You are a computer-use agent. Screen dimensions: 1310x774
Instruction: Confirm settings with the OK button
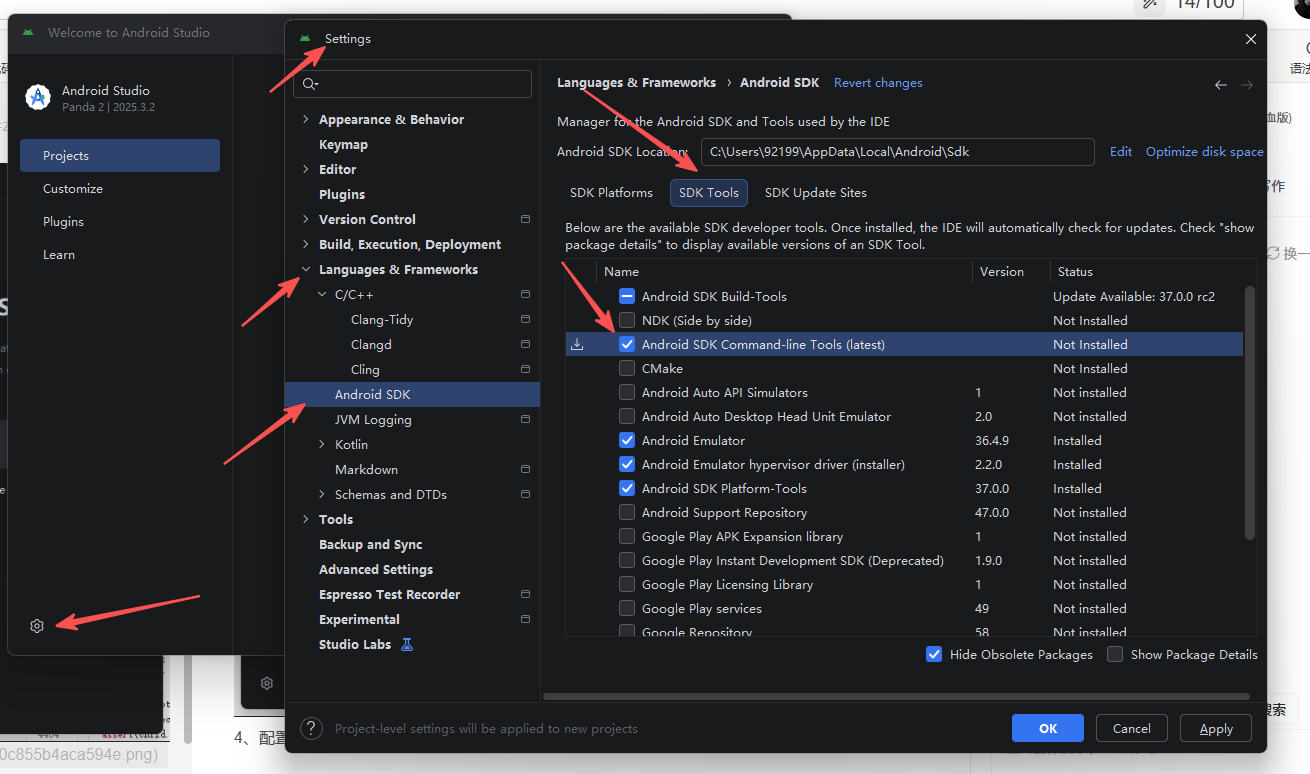pyautogui.click(x=1048, y=729)
